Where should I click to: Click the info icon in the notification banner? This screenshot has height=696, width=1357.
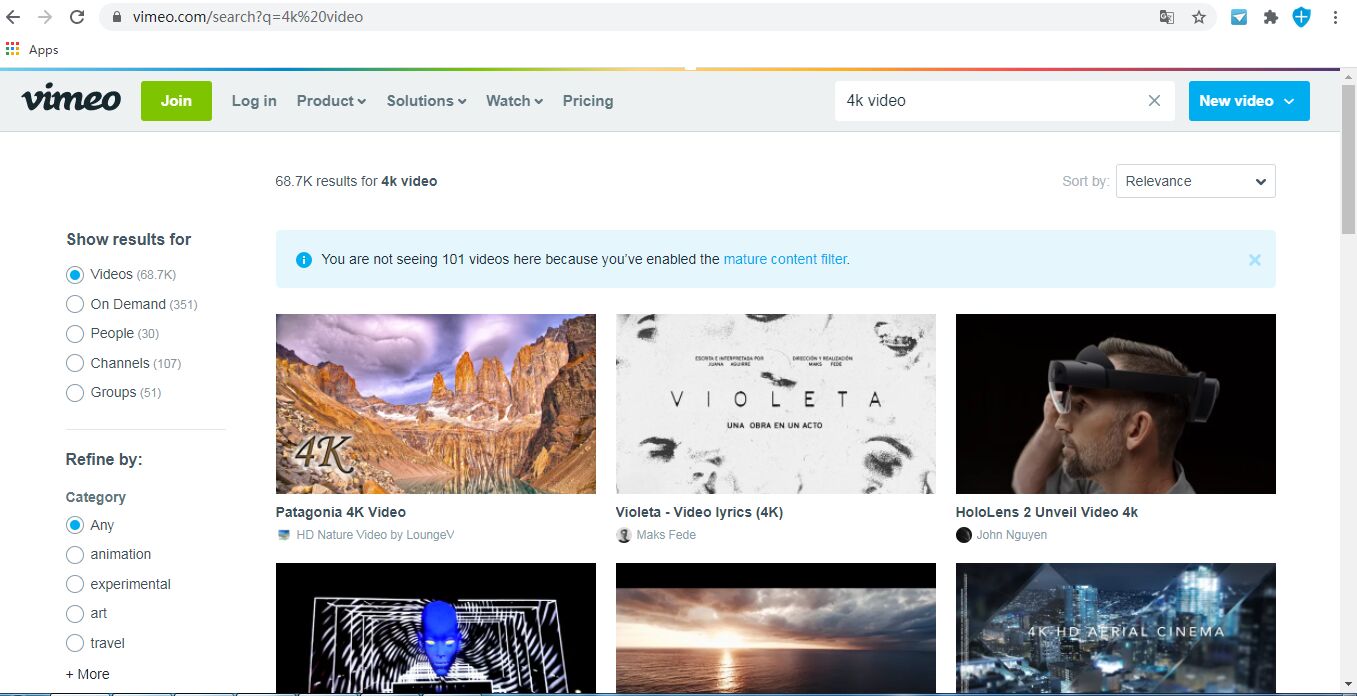[303, 259]
